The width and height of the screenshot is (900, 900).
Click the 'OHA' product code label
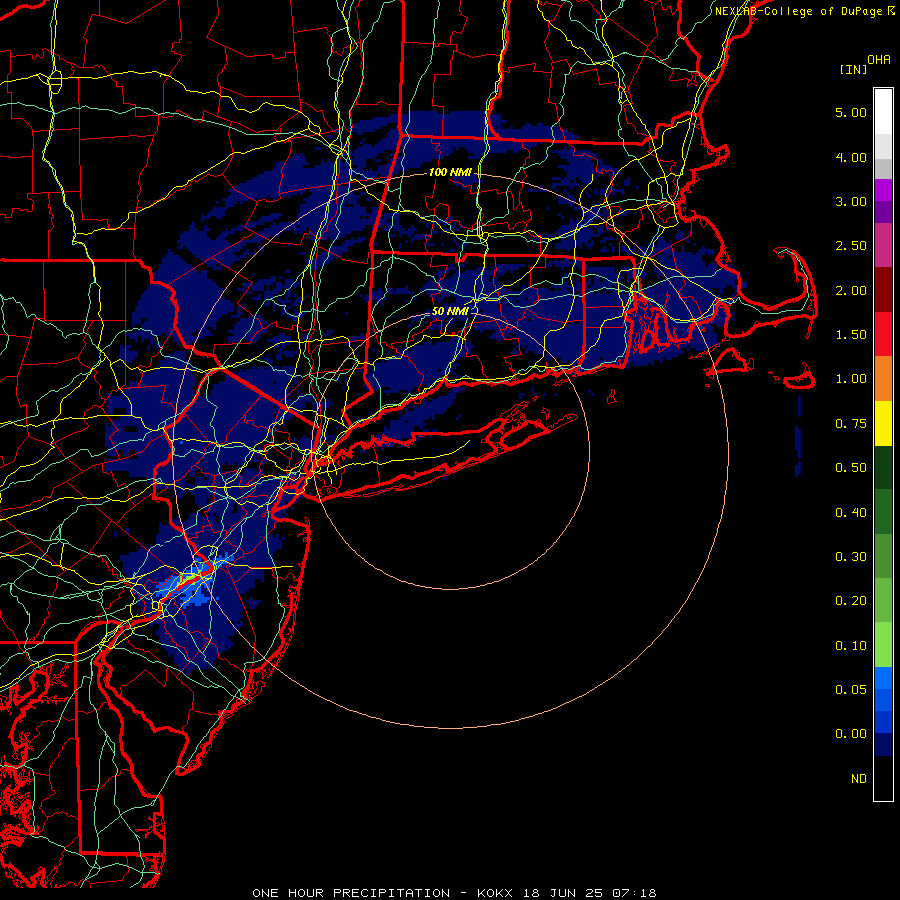pyautogui.click(x=879, y=60)
